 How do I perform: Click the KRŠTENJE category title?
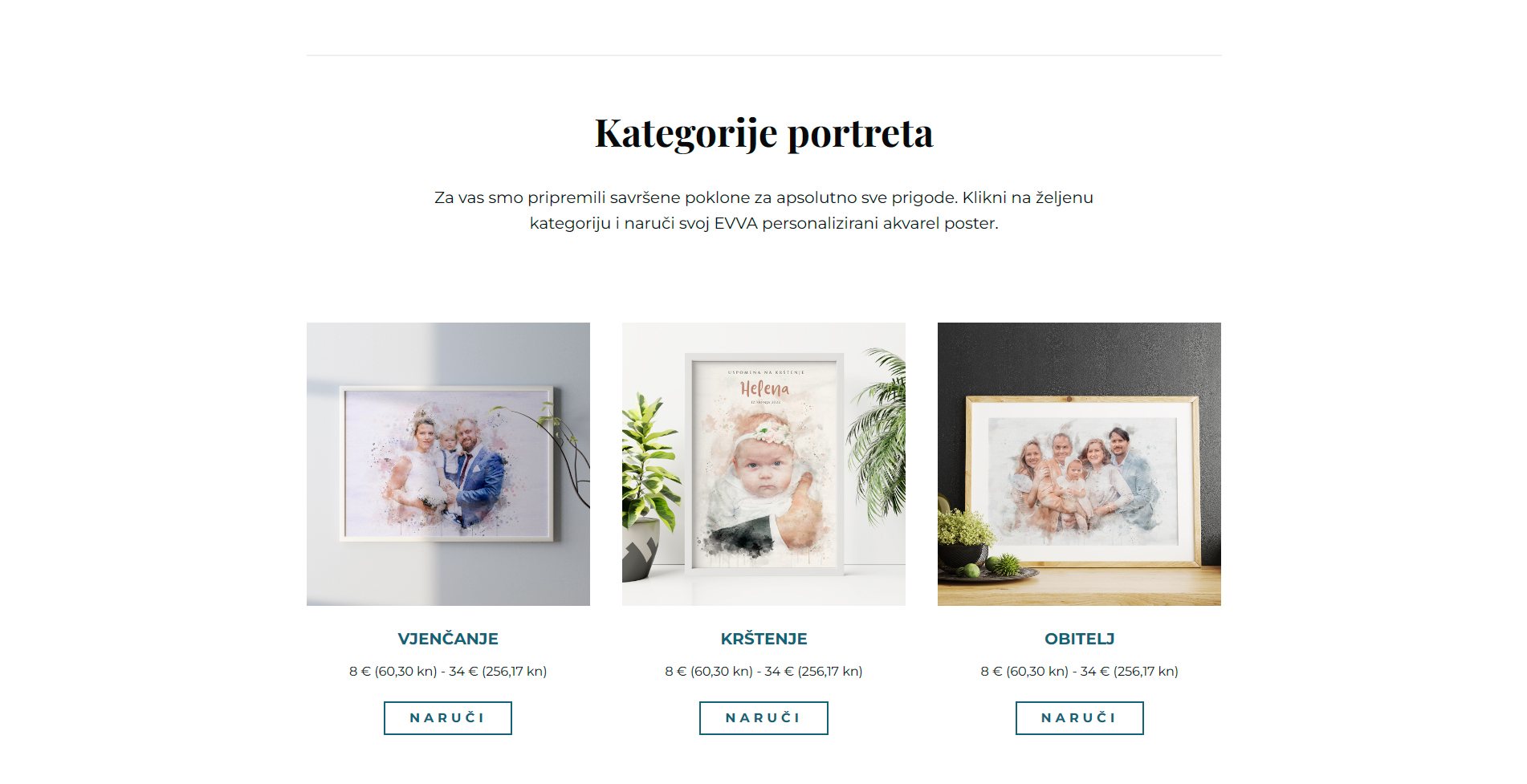[763, 639]
